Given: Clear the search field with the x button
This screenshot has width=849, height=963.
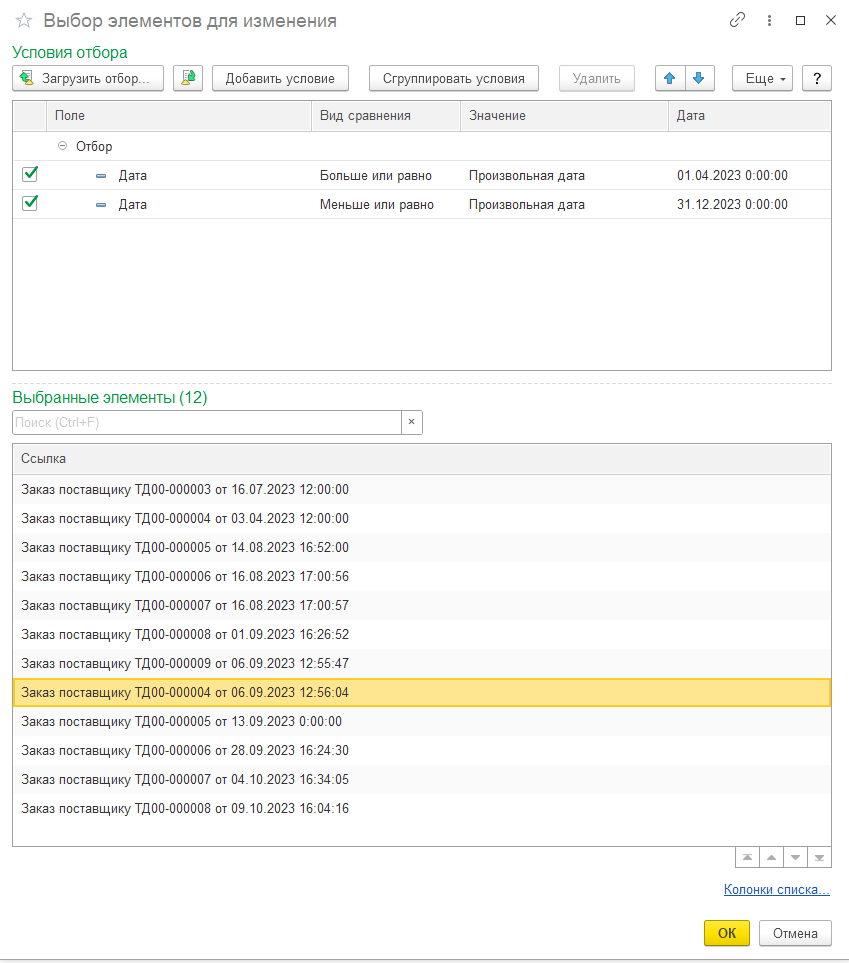Looking at the screenshot, I should click(x=412, y=422).
